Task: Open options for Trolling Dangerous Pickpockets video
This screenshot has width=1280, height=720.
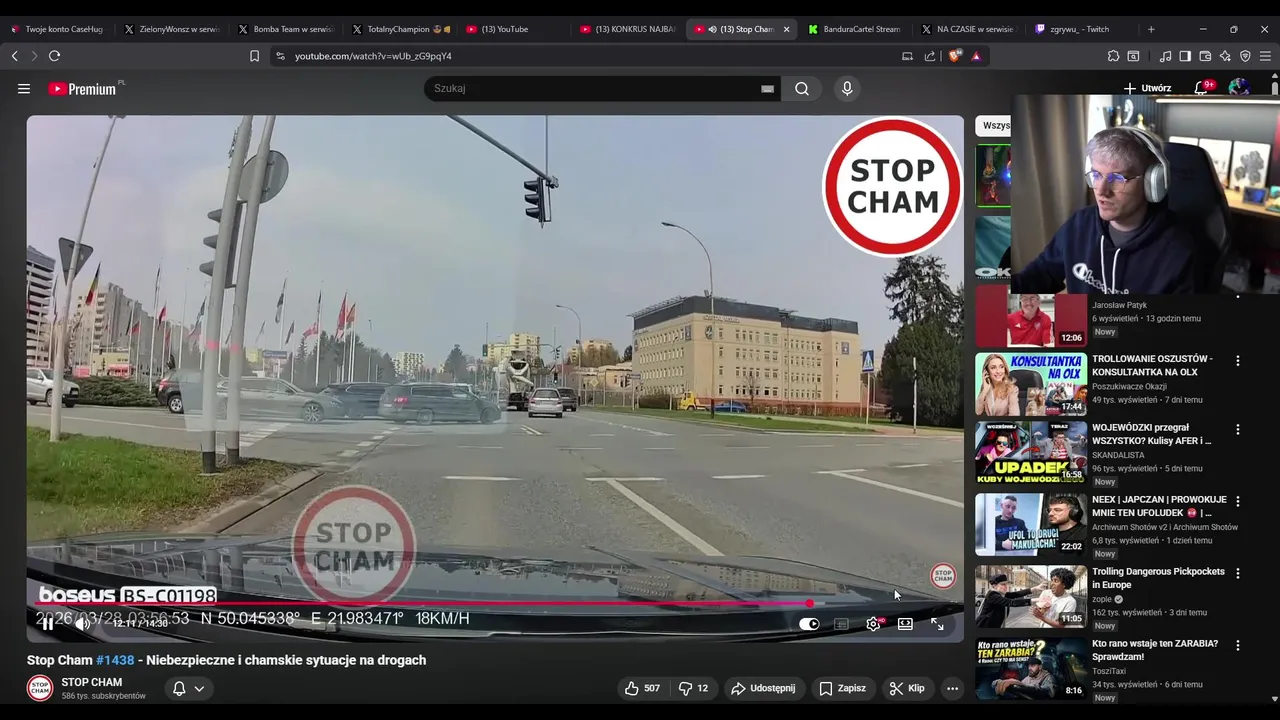Action: click(1238, 574)
